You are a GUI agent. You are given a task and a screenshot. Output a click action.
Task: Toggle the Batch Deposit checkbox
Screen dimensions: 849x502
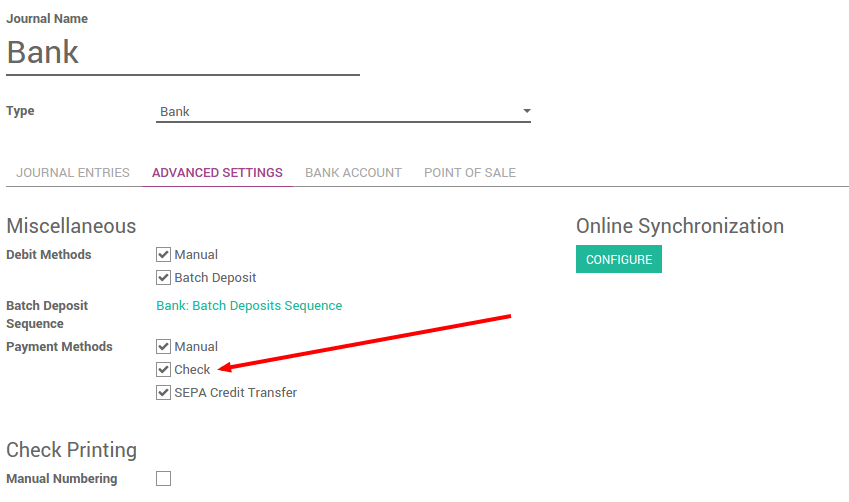pyautogui.click(x=163, y=278)
